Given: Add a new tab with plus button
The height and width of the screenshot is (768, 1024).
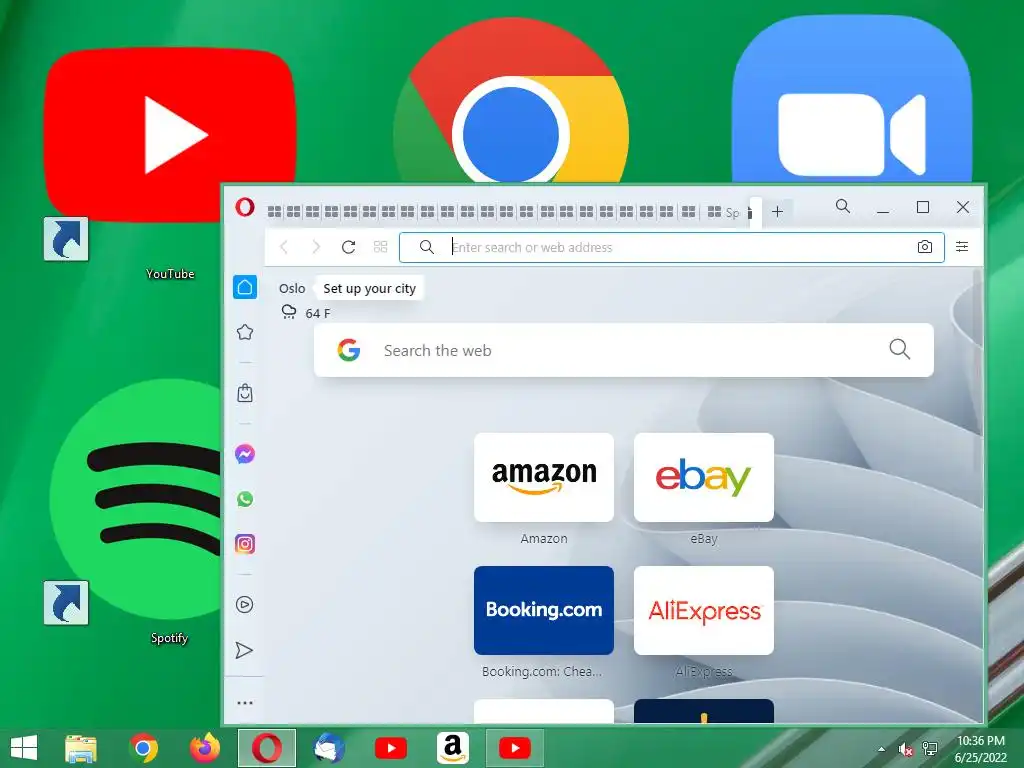Looking at the screenshot, I should pyautogui.click(x=777, y=212).
